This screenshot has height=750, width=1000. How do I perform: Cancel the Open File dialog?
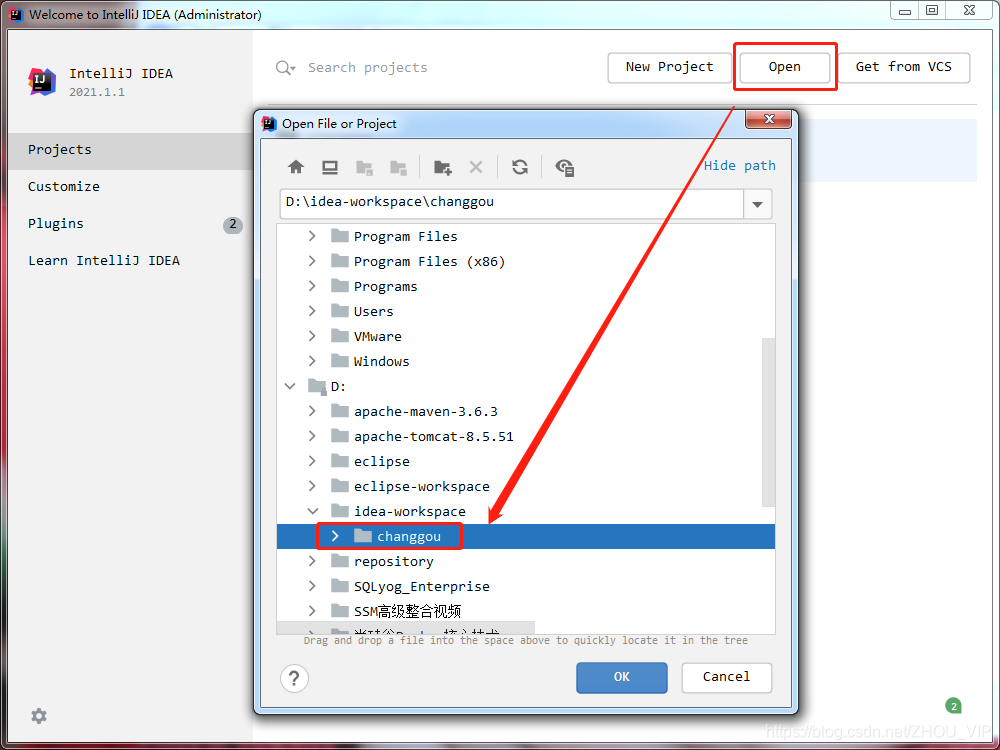[x=726, y=677]
